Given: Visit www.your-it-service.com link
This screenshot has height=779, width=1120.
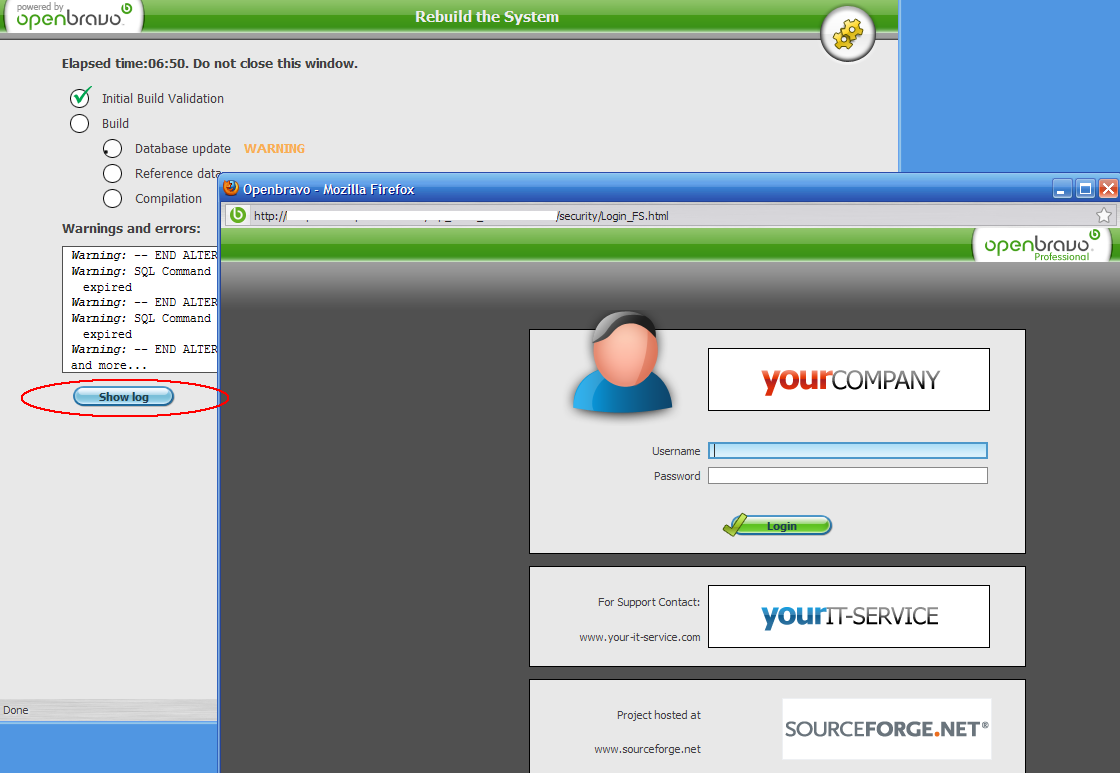Looking at the screenshot, I should point(640,637).
